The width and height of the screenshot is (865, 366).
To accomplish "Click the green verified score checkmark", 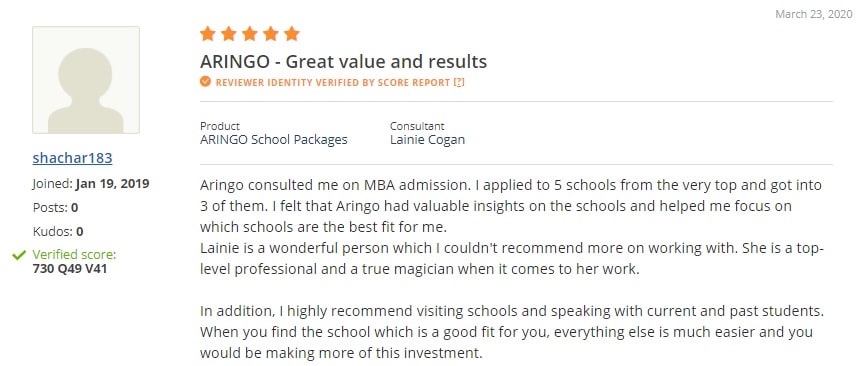I will (19, 255).
